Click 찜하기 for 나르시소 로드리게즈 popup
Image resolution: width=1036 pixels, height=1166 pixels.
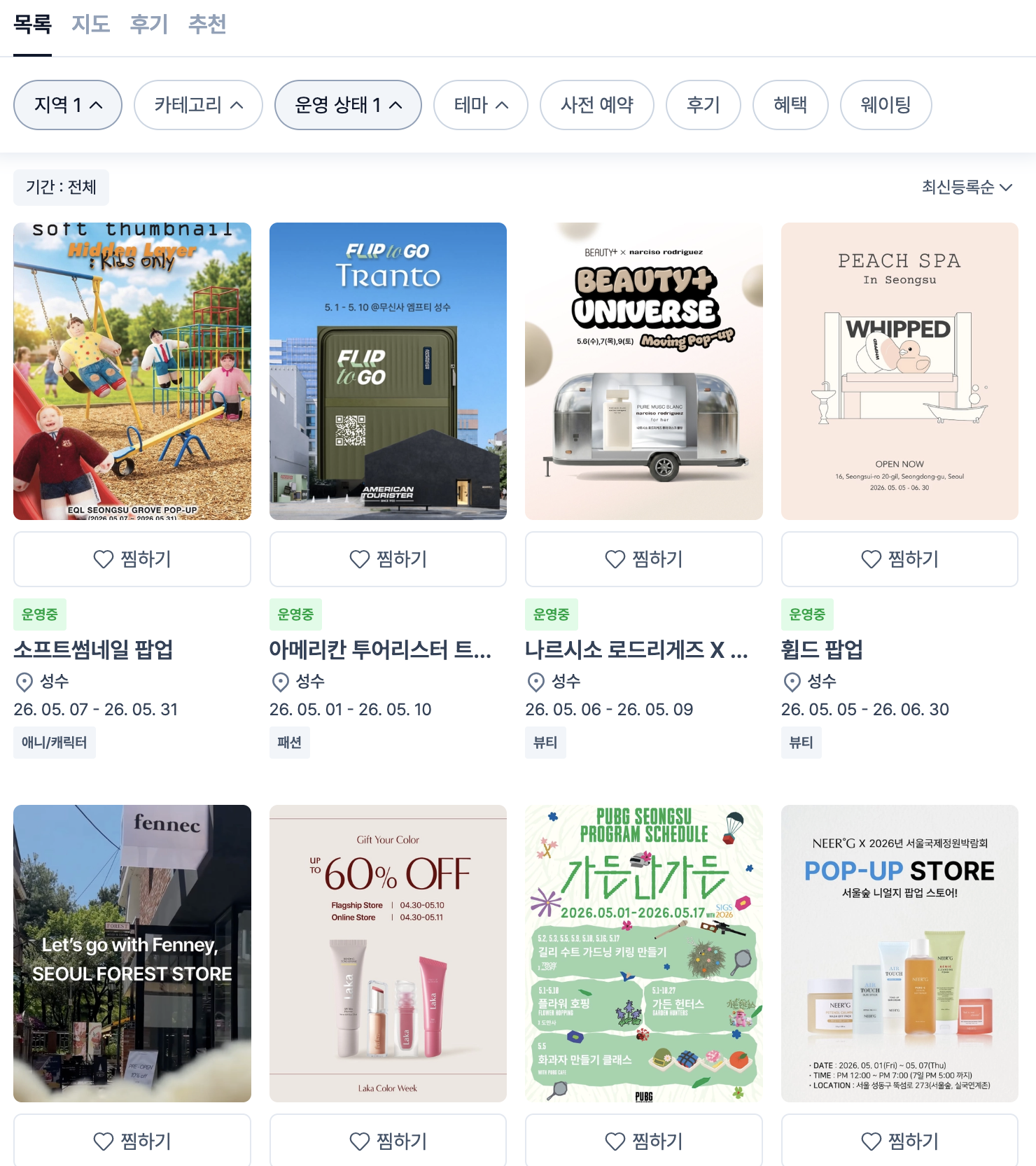tap(644, 559)
